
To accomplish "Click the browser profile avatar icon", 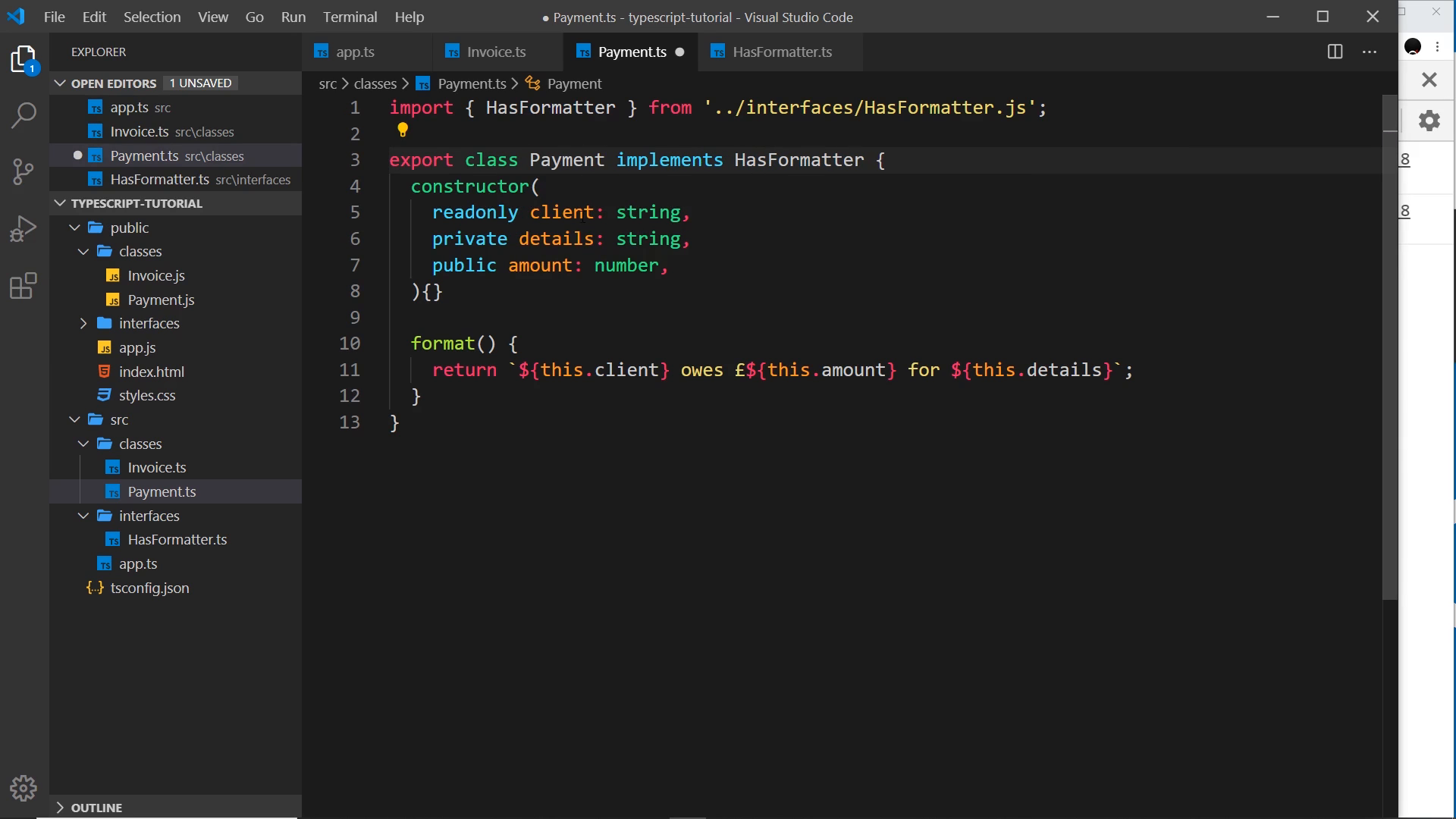I will 1413,47.
